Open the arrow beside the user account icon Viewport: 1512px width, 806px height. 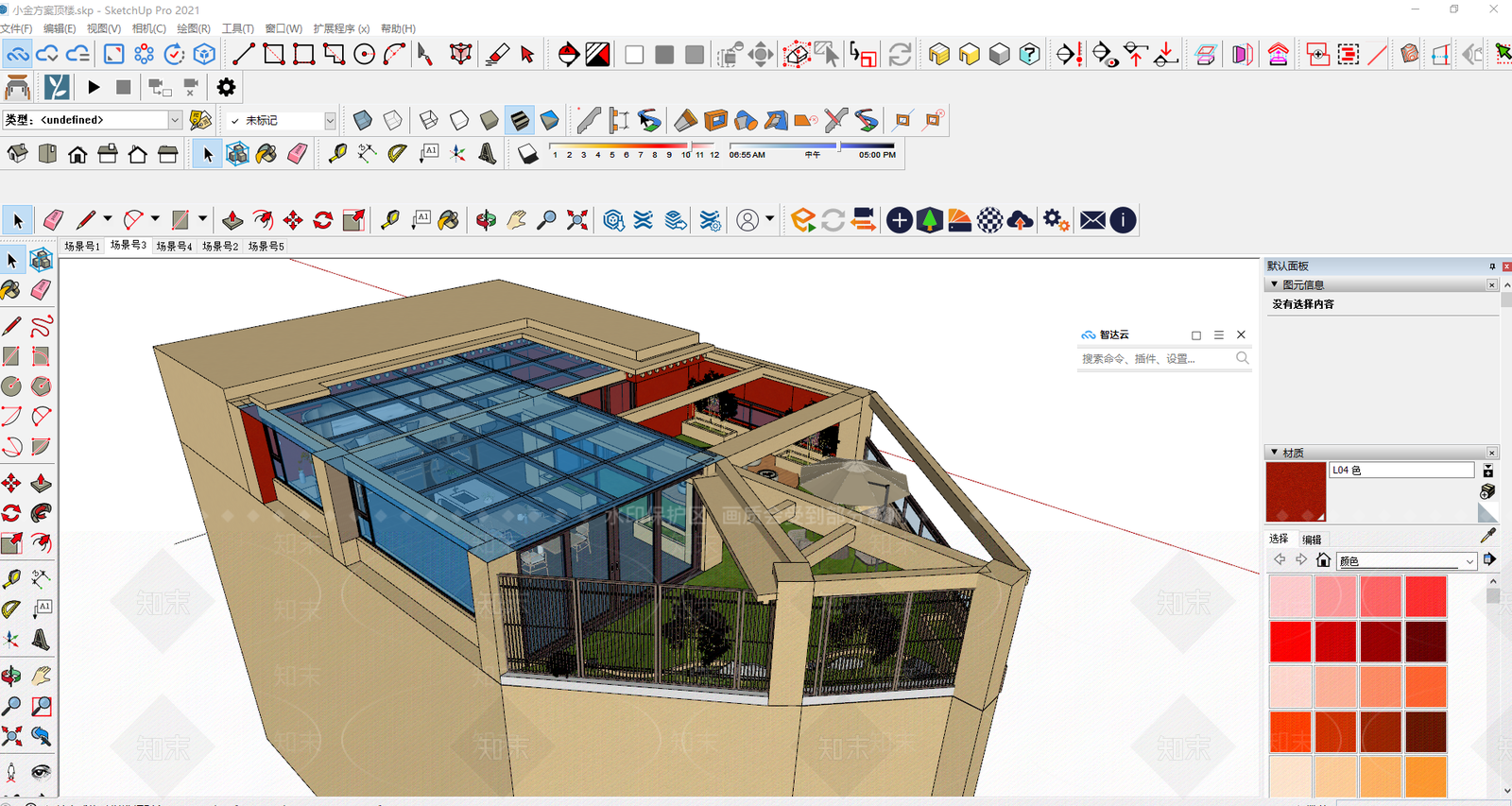click(770, 220)
